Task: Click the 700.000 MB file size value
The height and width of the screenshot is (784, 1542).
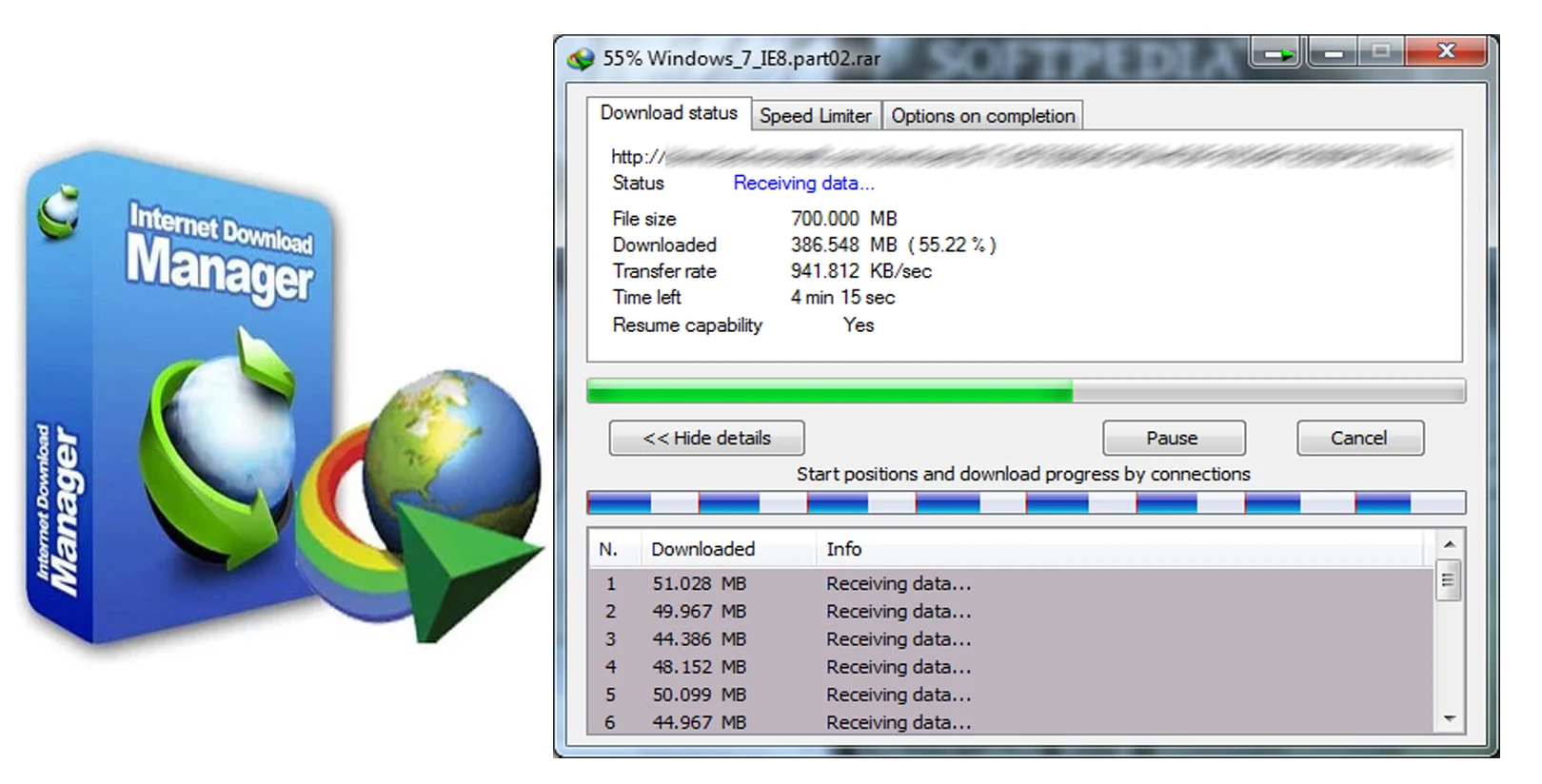Action: tap(843, 218)
